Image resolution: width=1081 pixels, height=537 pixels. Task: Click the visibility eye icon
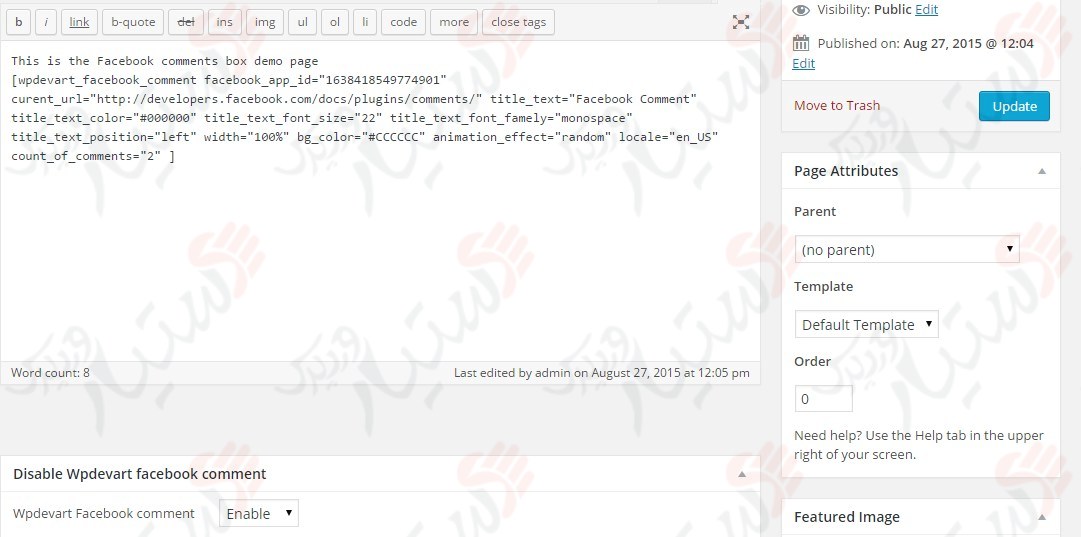click(x=801, y=9)
